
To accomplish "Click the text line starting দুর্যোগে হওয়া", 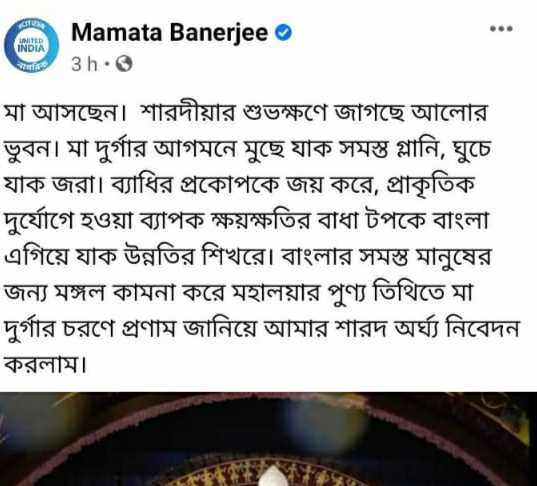I will (246, 221).
